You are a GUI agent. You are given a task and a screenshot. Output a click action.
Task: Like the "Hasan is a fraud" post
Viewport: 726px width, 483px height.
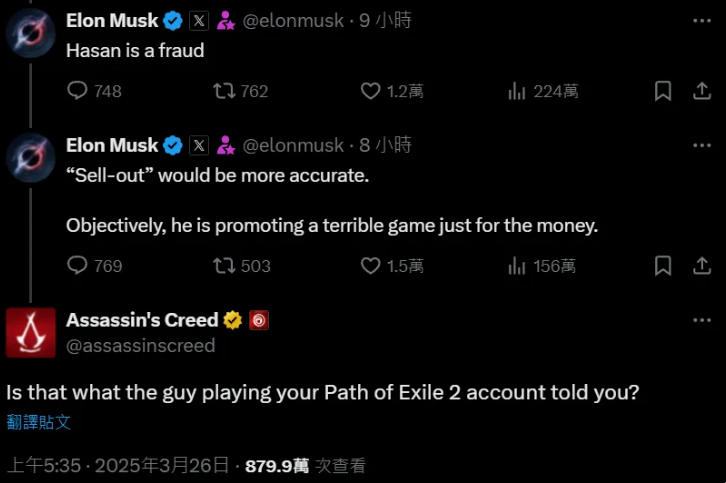[371, 91]
